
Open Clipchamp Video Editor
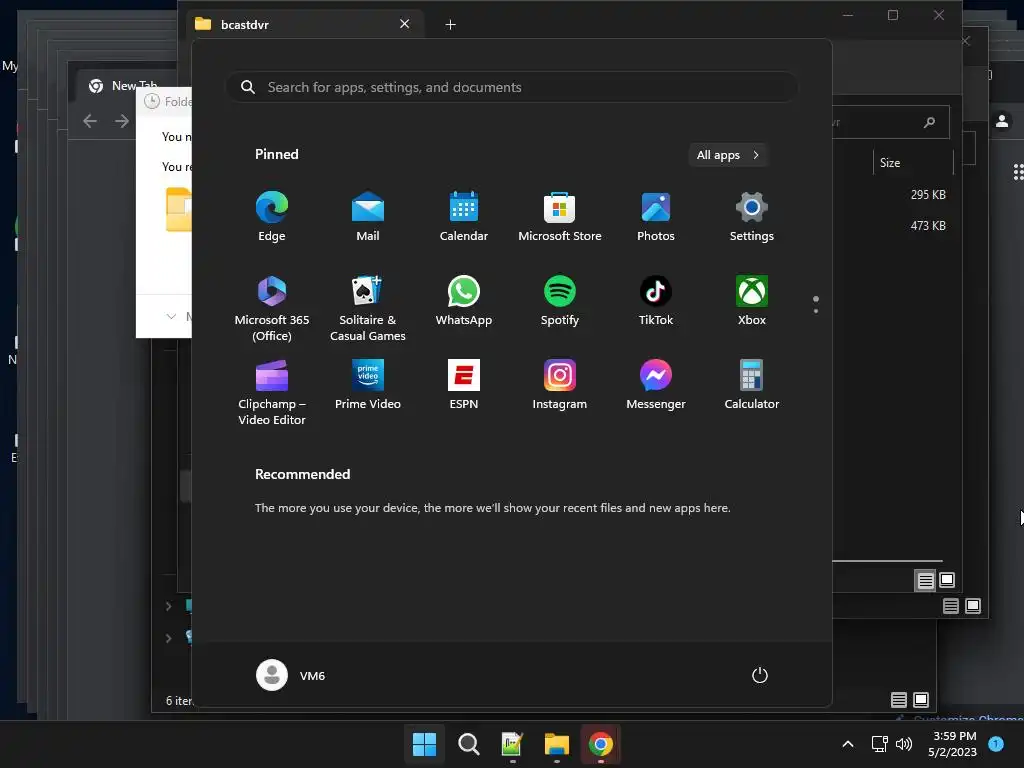point(272,392)
